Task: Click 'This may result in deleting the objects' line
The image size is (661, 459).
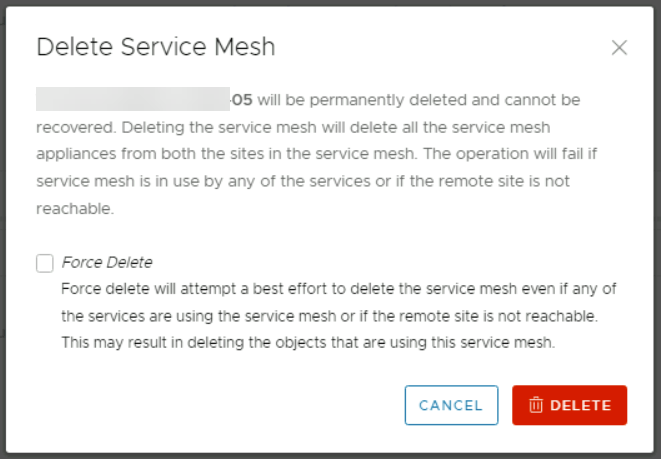Action: (200, 343)
